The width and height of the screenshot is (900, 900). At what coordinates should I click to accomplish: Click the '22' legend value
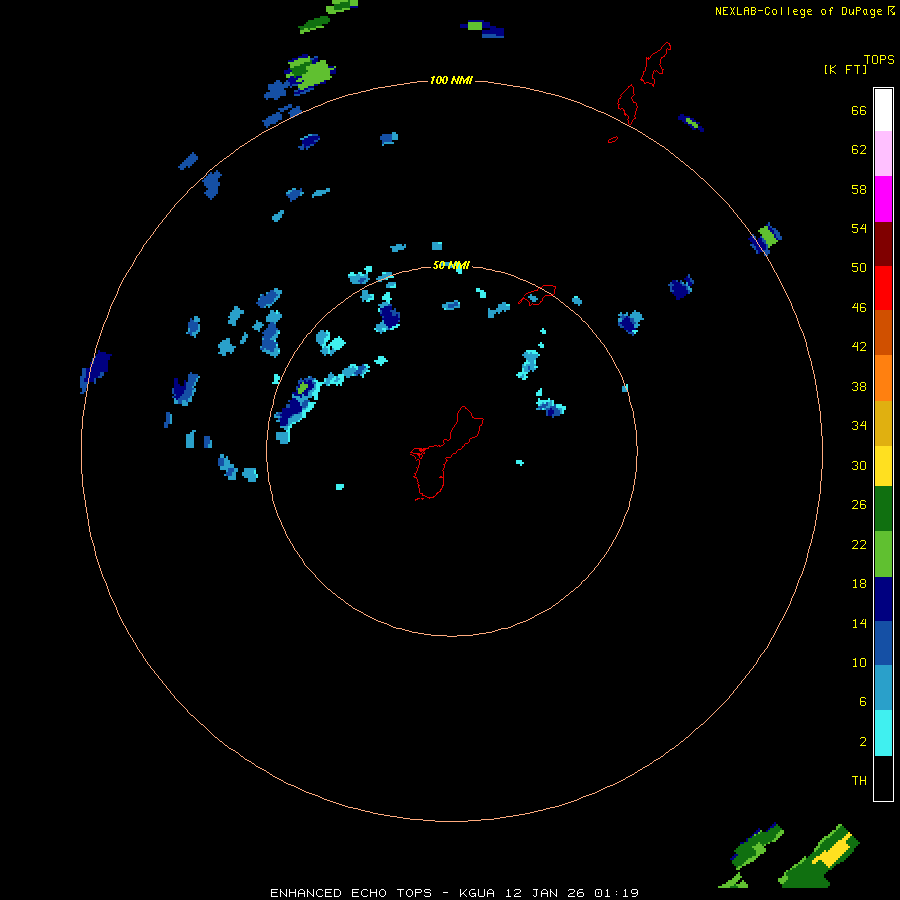[x=859, y=545]
